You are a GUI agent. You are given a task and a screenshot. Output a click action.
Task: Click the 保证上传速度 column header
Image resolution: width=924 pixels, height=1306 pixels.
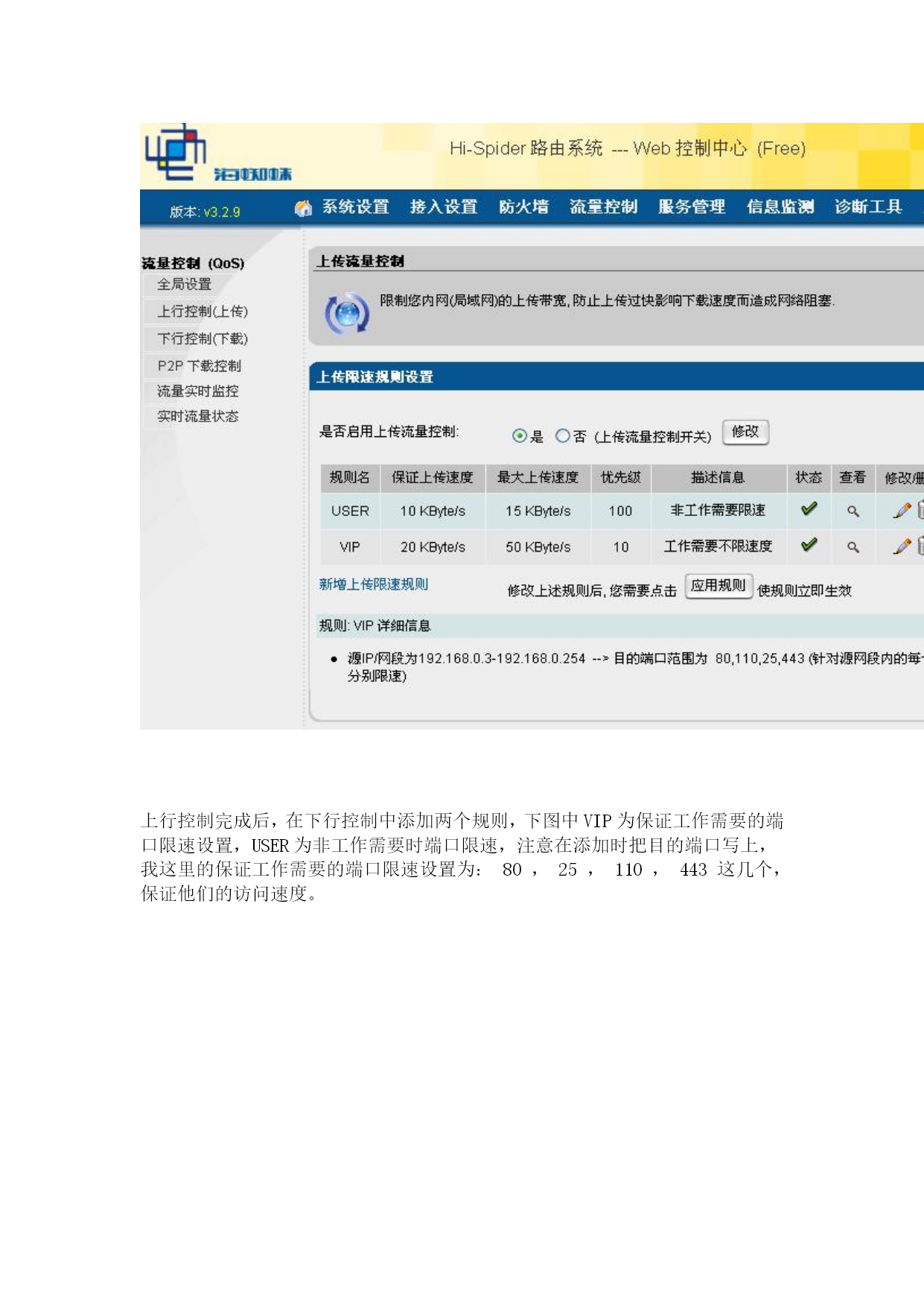click(433, 478)
